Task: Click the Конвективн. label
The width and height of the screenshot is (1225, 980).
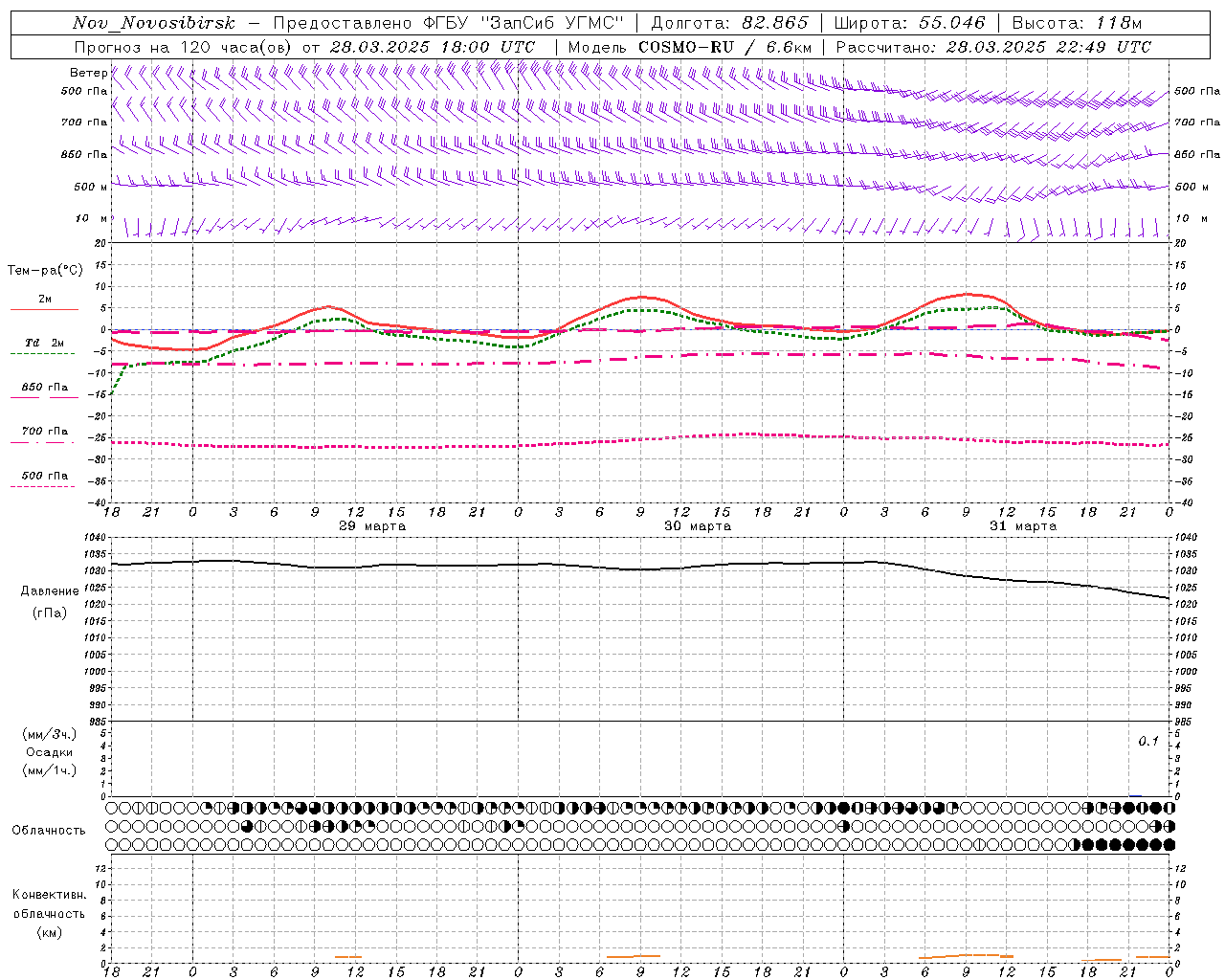Action: [50, 895]
